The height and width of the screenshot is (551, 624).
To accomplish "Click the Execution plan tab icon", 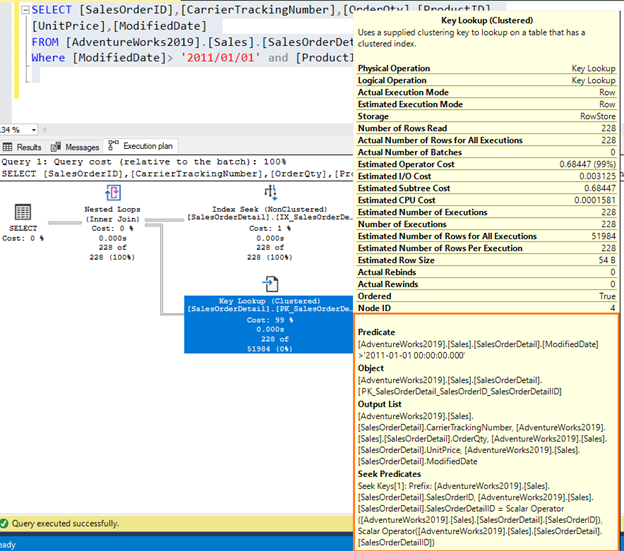I will [x=113, y=146].
